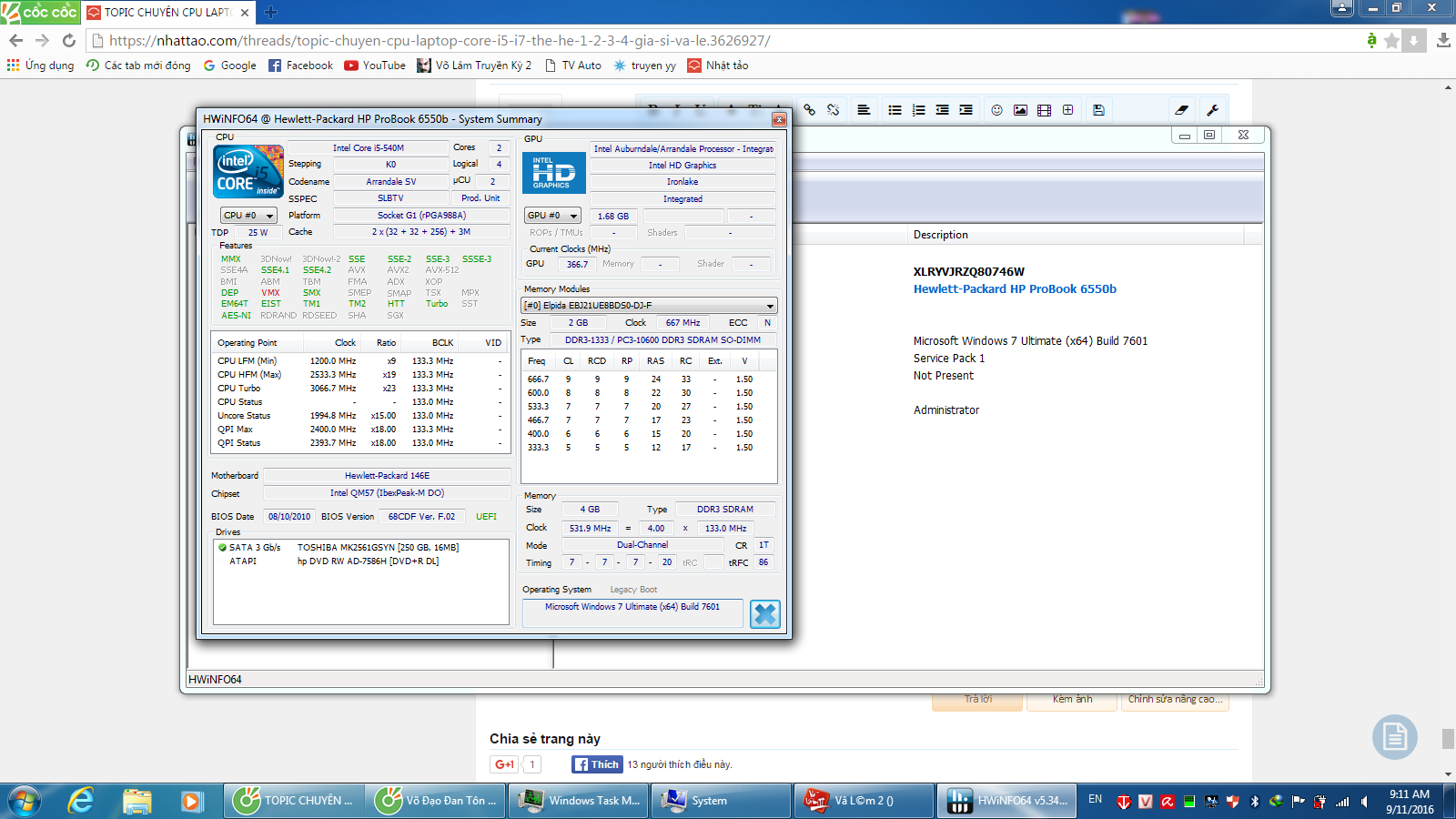Switch to the System taskbar window
Image resolution: width=1456 pixels, height=819 pixels.
[x=721, y=801]
